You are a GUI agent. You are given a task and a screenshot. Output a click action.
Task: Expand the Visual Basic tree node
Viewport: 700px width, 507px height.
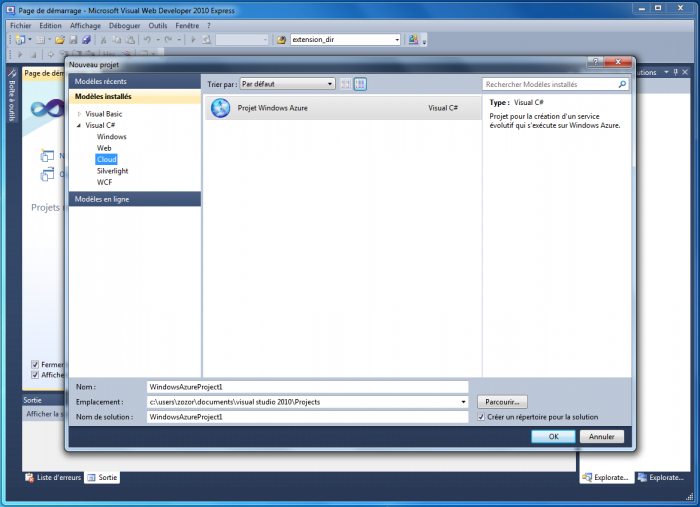(80, 114)
